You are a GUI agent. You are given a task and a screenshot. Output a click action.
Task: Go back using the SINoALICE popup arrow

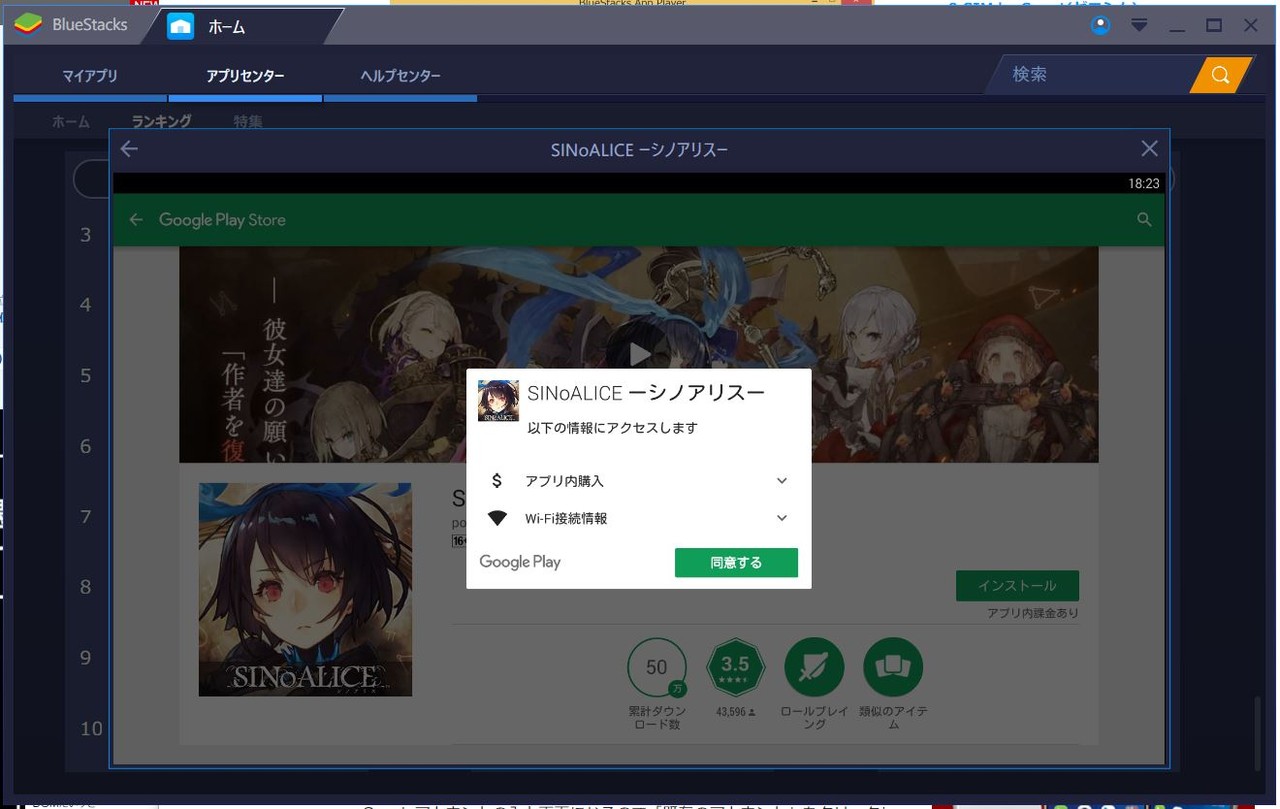[129, 149]
